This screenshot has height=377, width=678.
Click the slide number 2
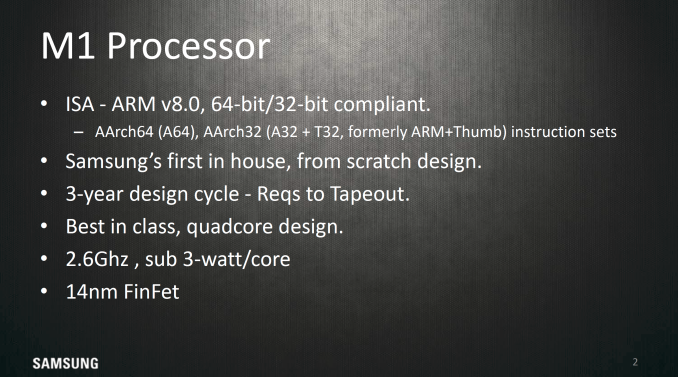635,362
